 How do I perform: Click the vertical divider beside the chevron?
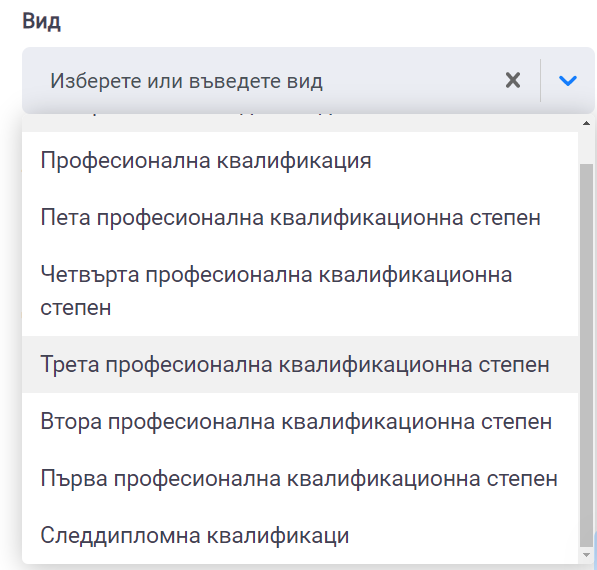tap(540, 80)
